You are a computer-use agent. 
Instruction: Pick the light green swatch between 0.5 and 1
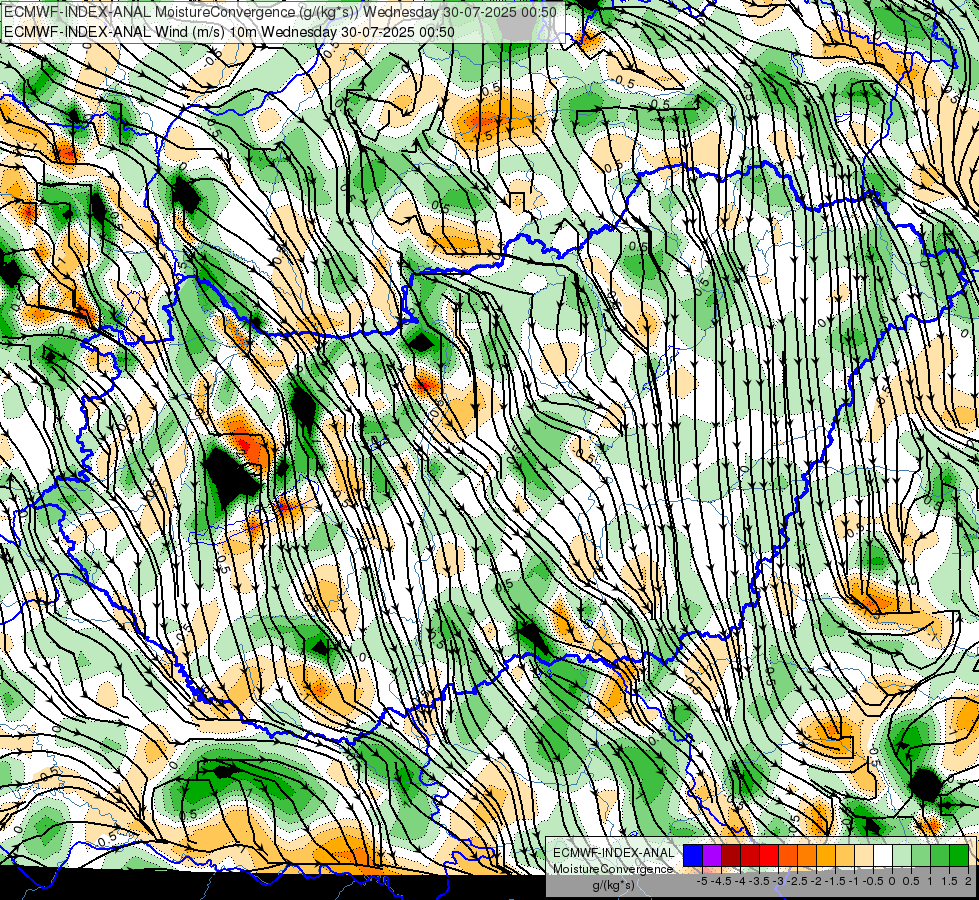point(921,856)
